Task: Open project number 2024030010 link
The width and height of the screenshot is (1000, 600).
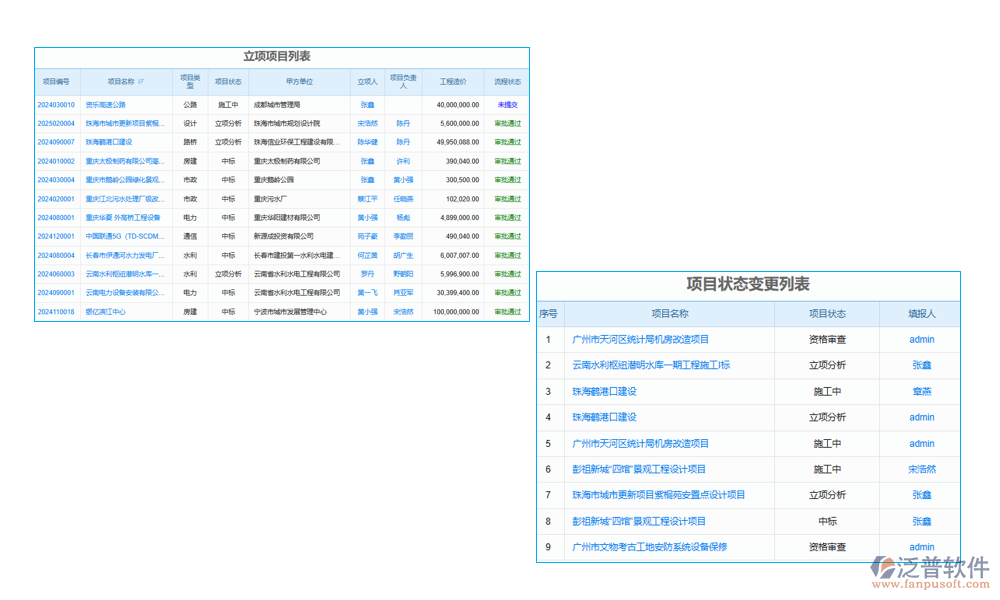Action: (x=56, y=104)
